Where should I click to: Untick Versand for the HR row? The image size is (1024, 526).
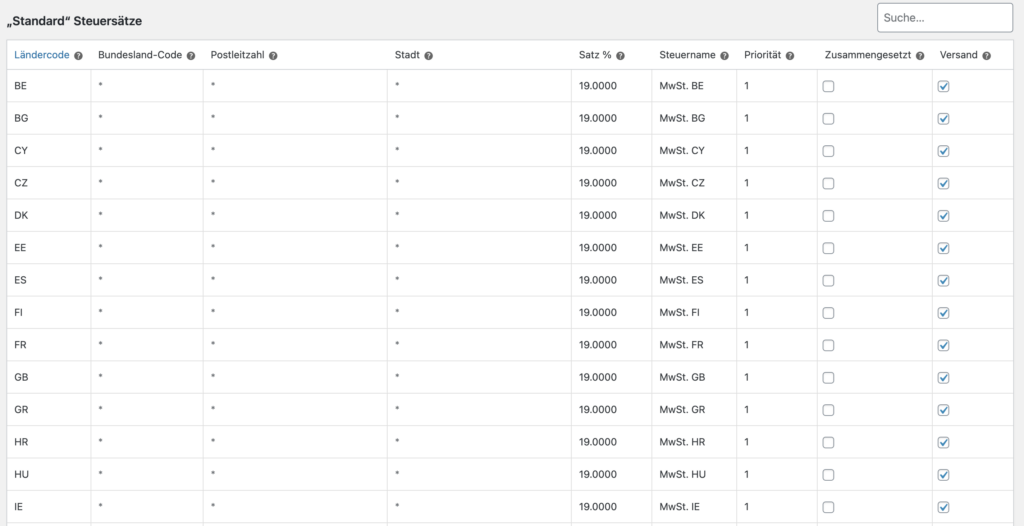(943, 442)
